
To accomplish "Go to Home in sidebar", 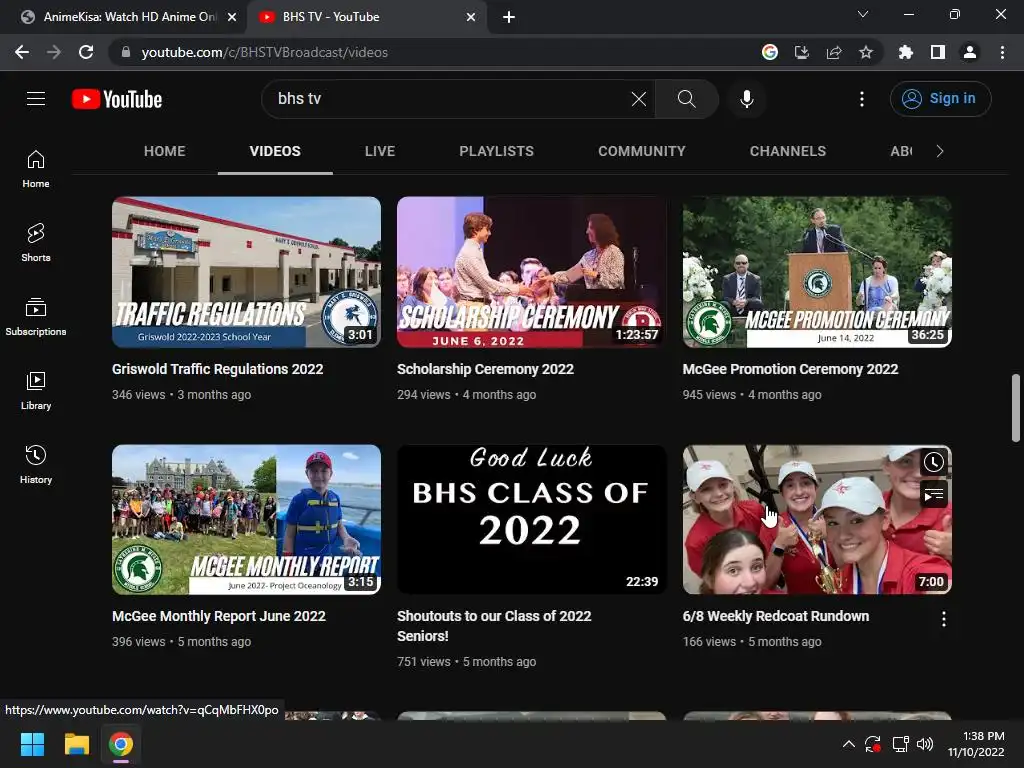I will point(36,168).
